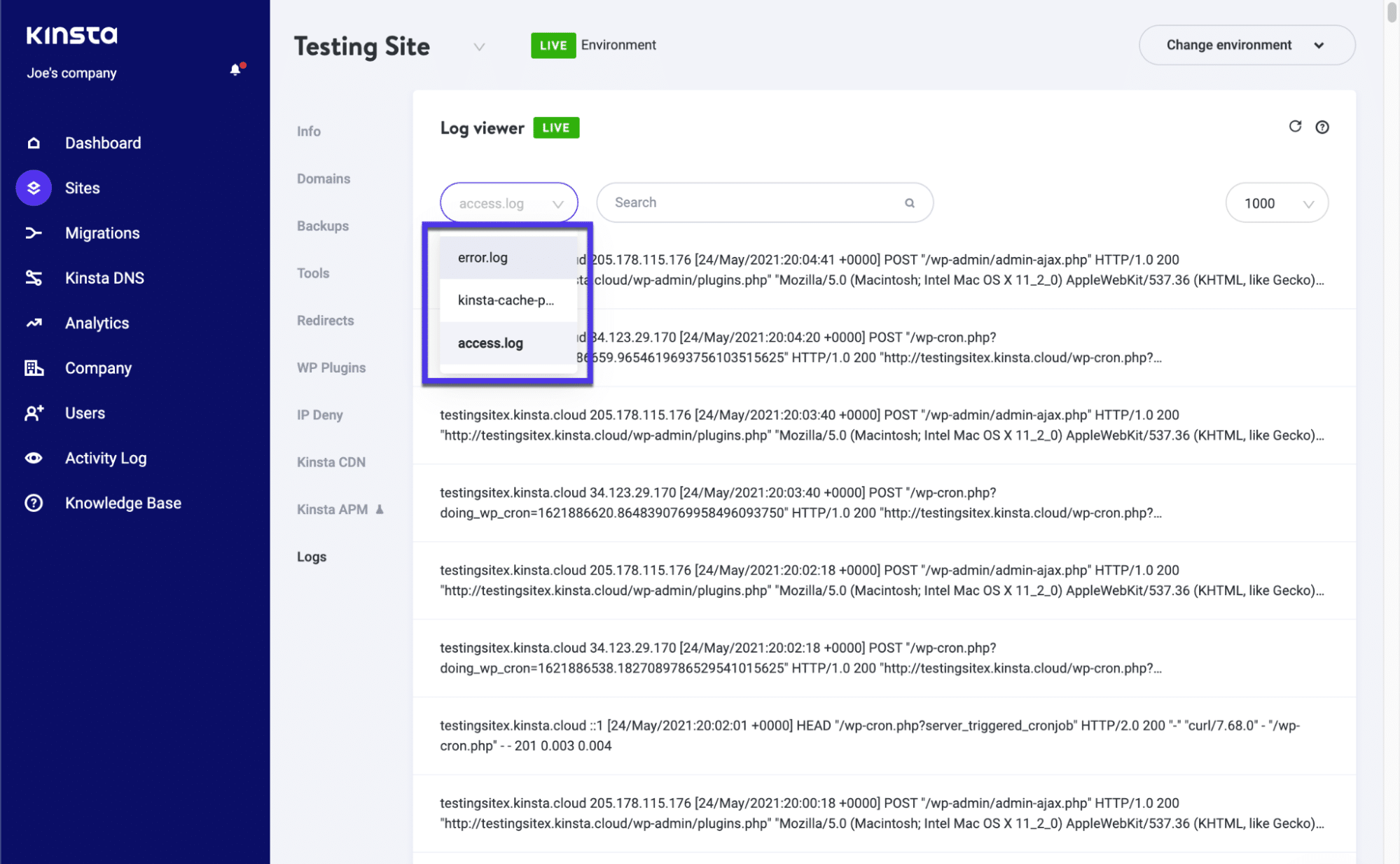Switch to the Logs tab
The height and width of the screenshot is (864, 1400).
tap(311, 556)
